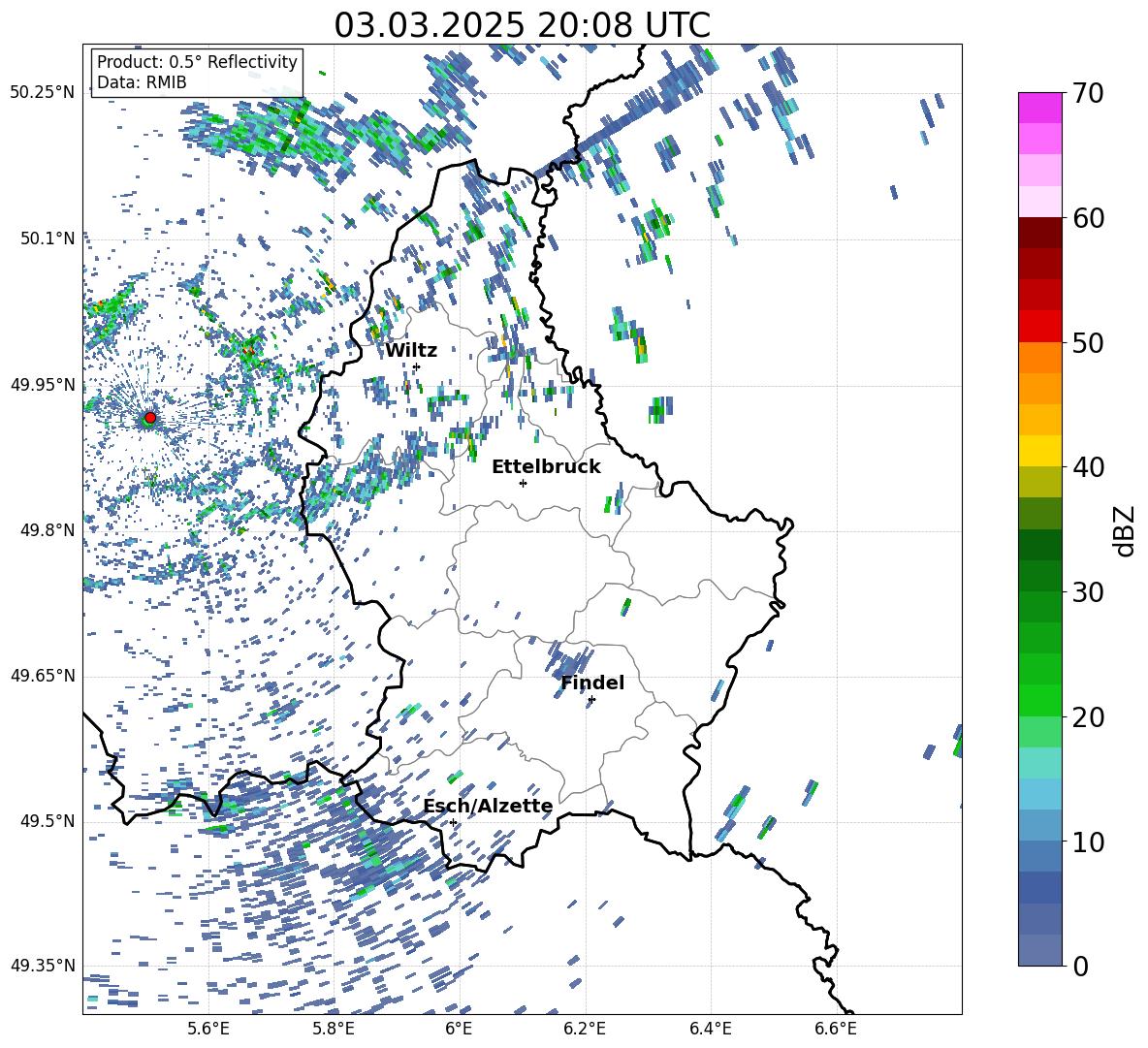Click the 0 tick label on colorbar
This screenshot has width=1148, height=1048.
(1079, 966)
